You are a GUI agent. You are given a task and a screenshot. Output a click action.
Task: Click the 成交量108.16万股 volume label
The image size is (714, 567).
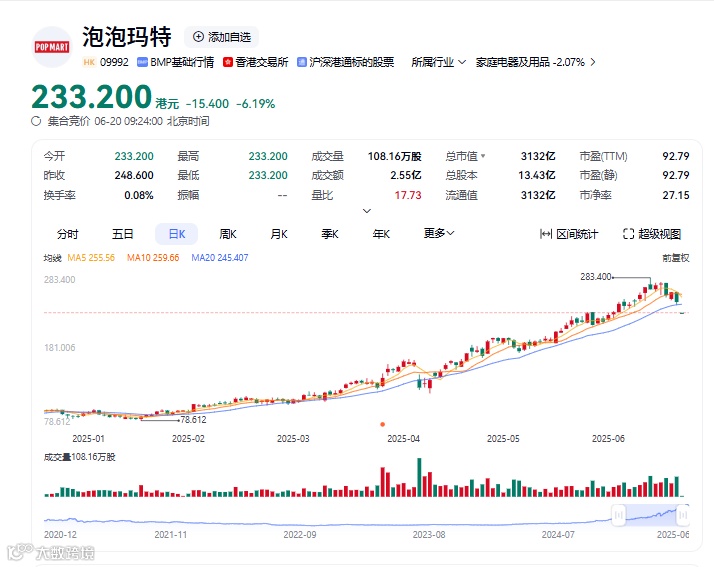(80, 457)
